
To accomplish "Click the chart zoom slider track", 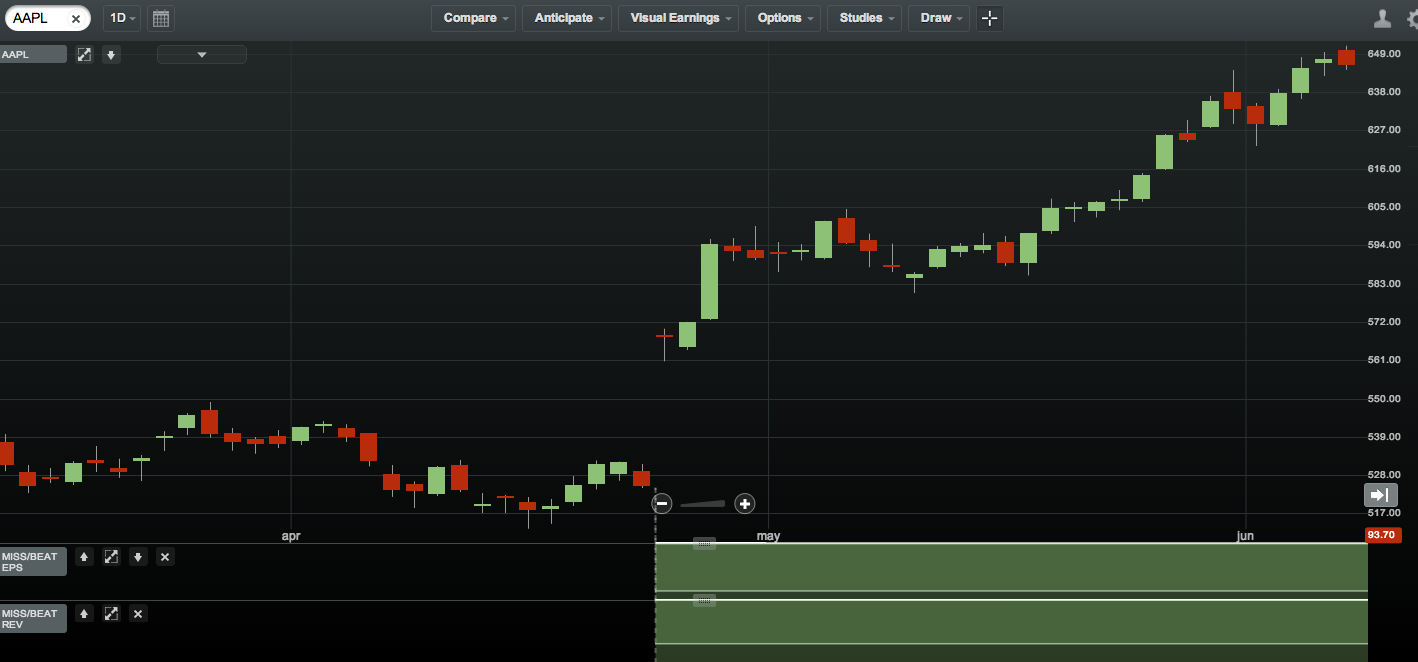I will (703, 504).
